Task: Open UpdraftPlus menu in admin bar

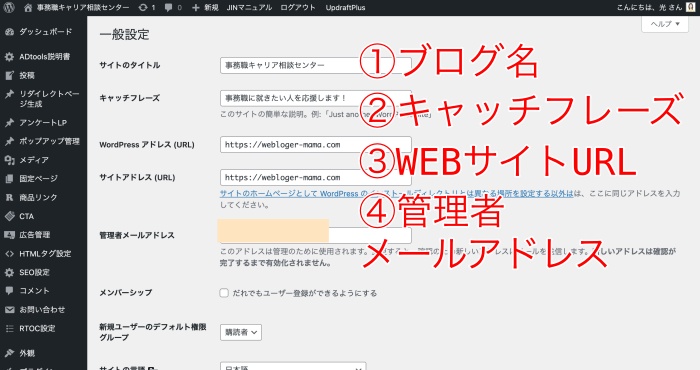Action: 345,8
